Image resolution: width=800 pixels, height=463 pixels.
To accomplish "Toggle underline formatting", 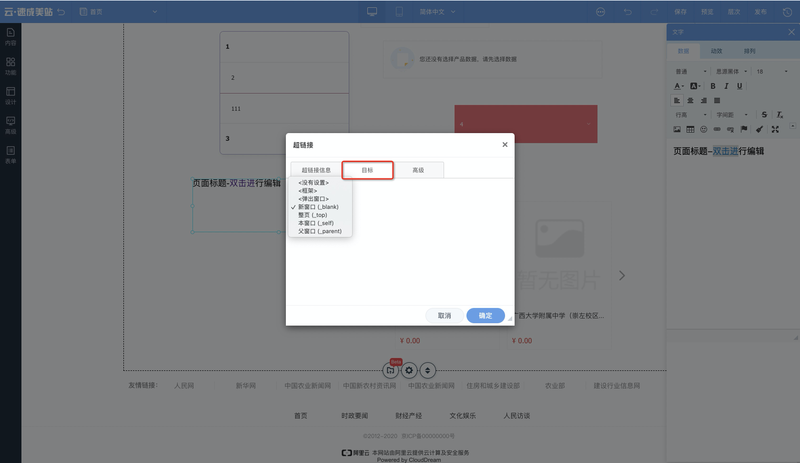I will click(739, 86).
